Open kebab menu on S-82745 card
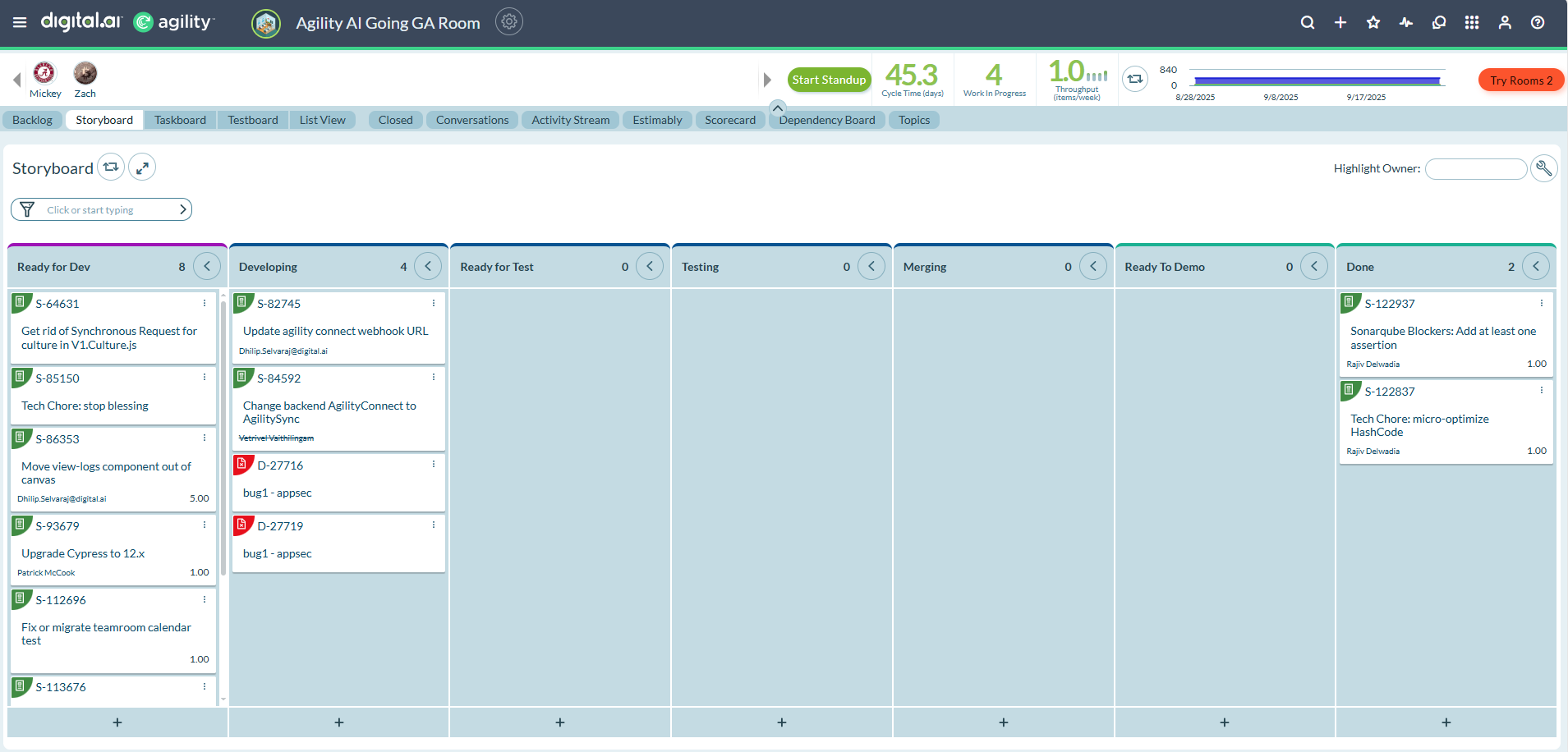Viewport: 1568px width, 752px height. pos(434,303)
